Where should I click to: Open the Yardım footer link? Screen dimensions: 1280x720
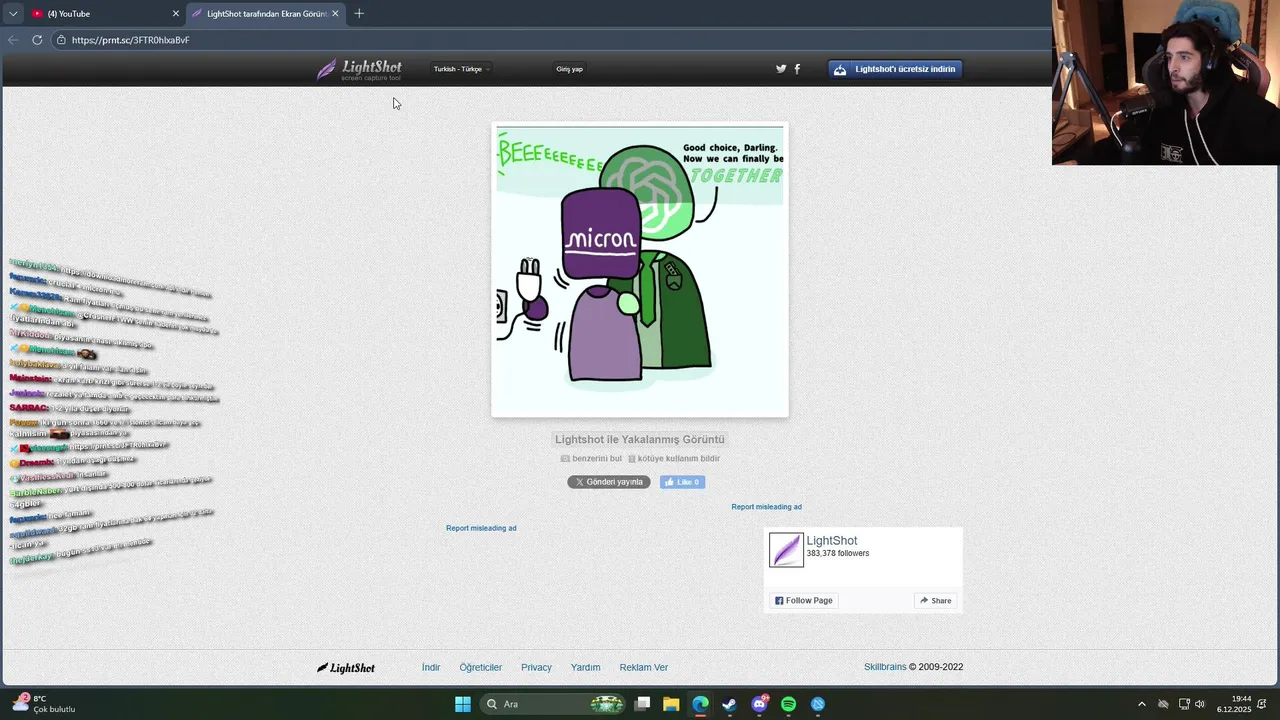[x=585, y=668]
